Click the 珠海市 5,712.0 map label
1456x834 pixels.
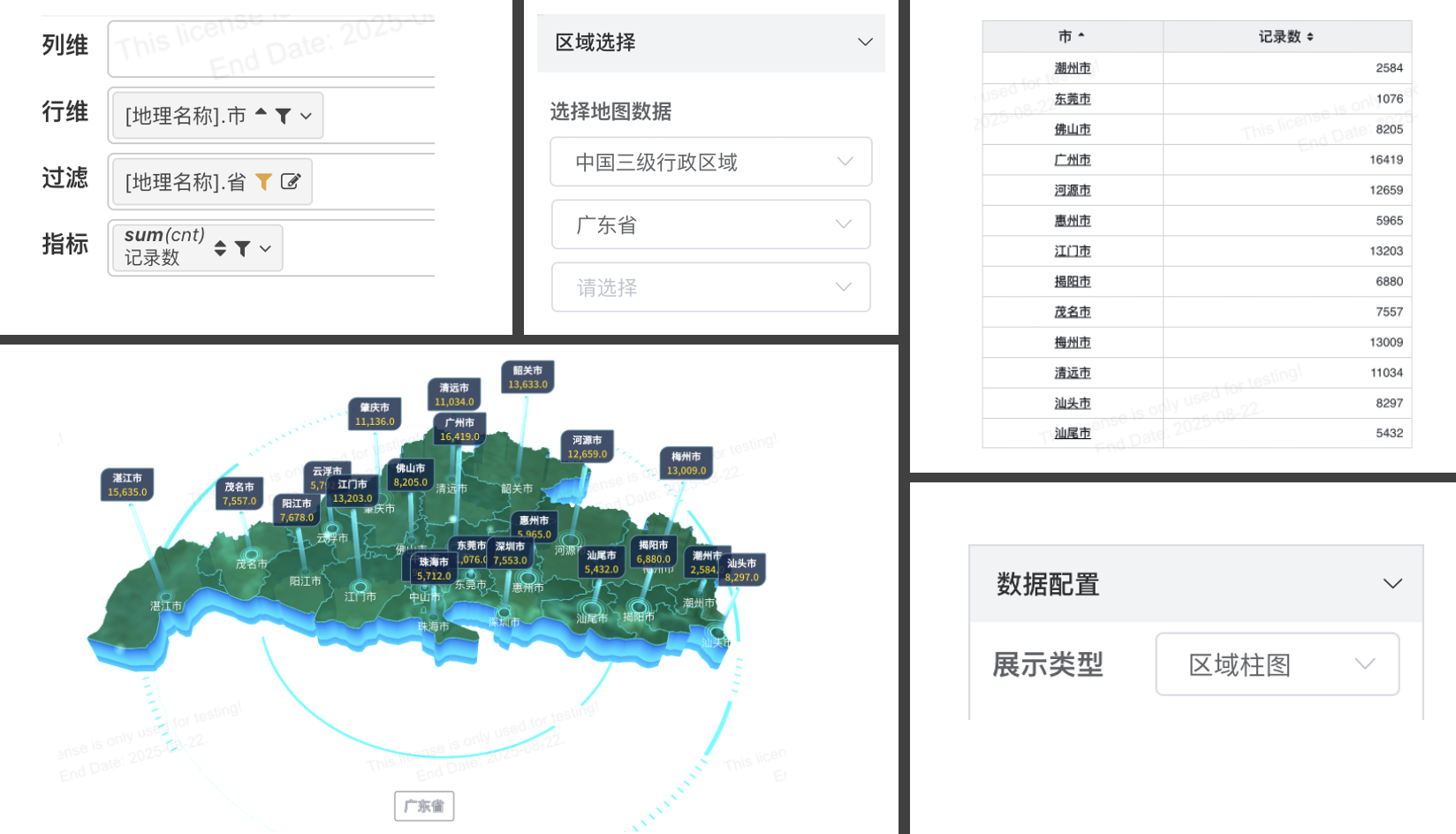(x=434, y=569)
